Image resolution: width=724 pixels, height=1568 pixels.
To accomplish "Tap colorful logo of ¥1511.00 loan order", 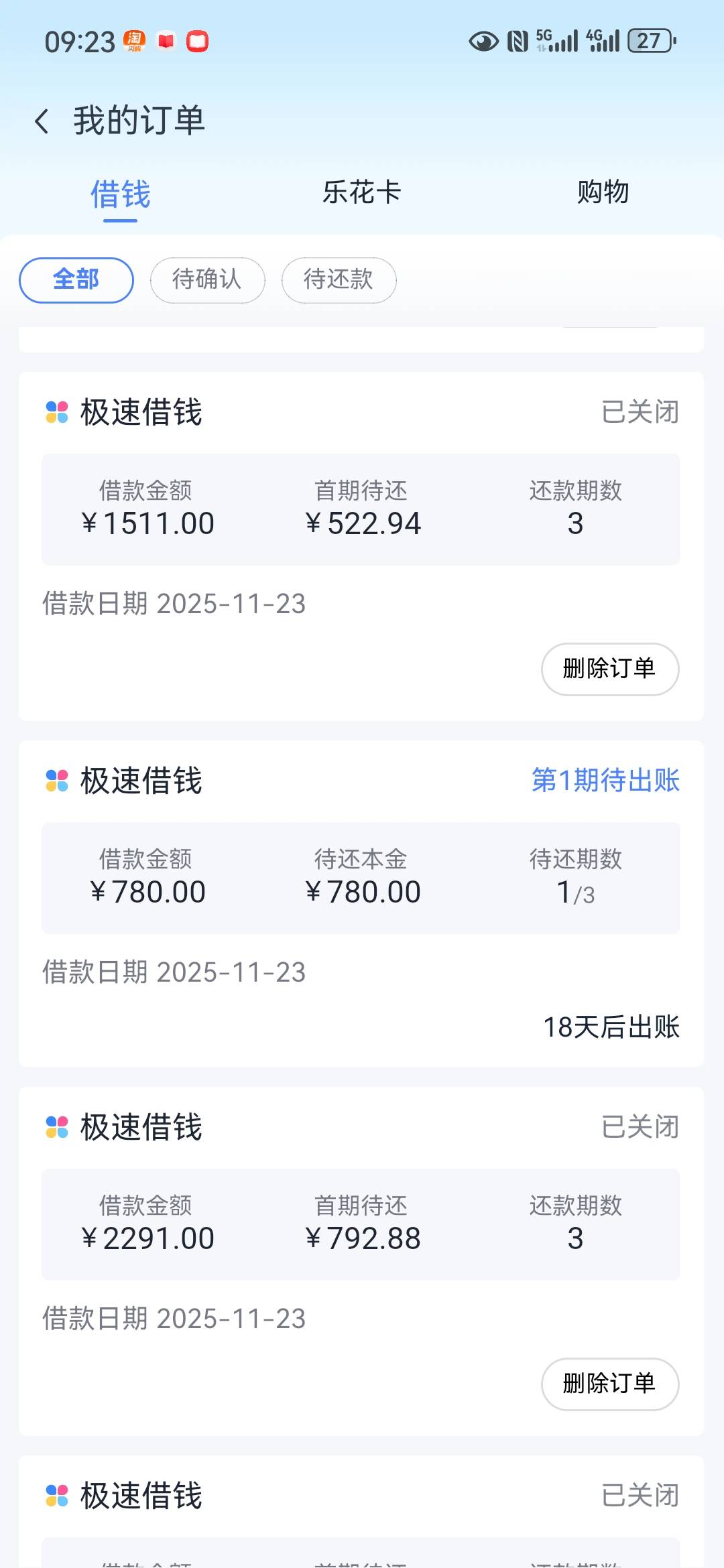I will coord(57,412).
